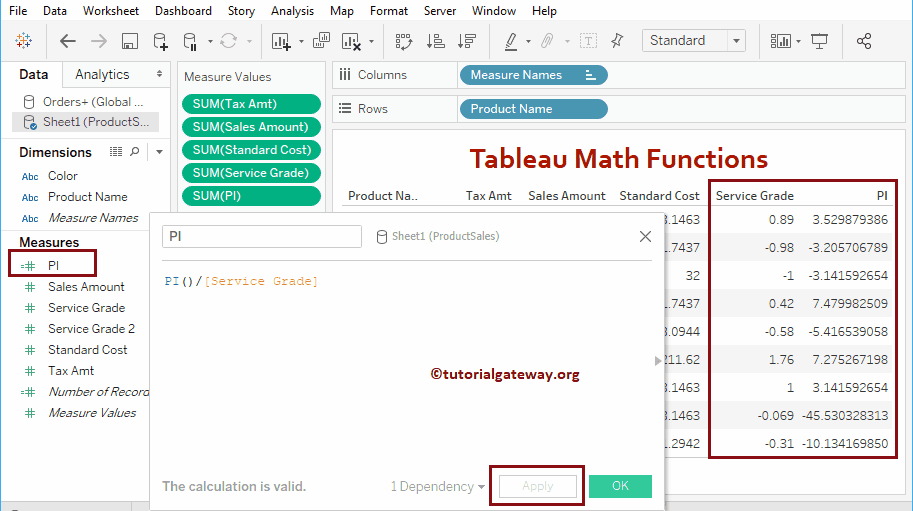Click the Duplicate sheet icon
The image size is (913, 511).
321,41
